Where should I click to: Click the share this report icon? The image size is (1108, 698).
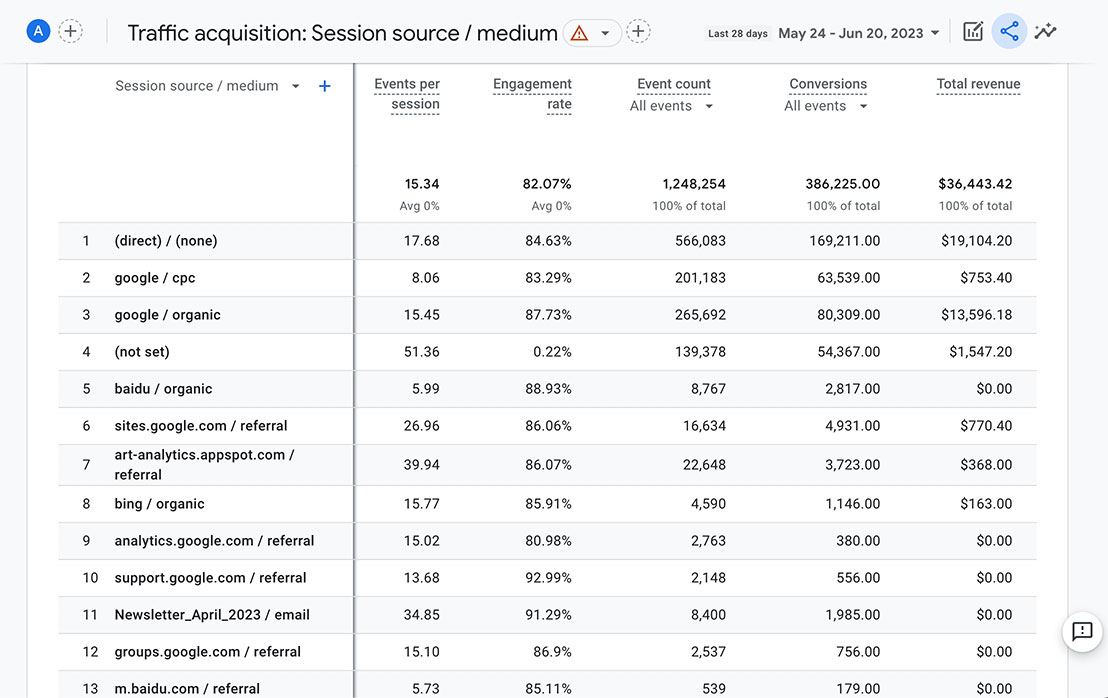(x=1009, y=31)
